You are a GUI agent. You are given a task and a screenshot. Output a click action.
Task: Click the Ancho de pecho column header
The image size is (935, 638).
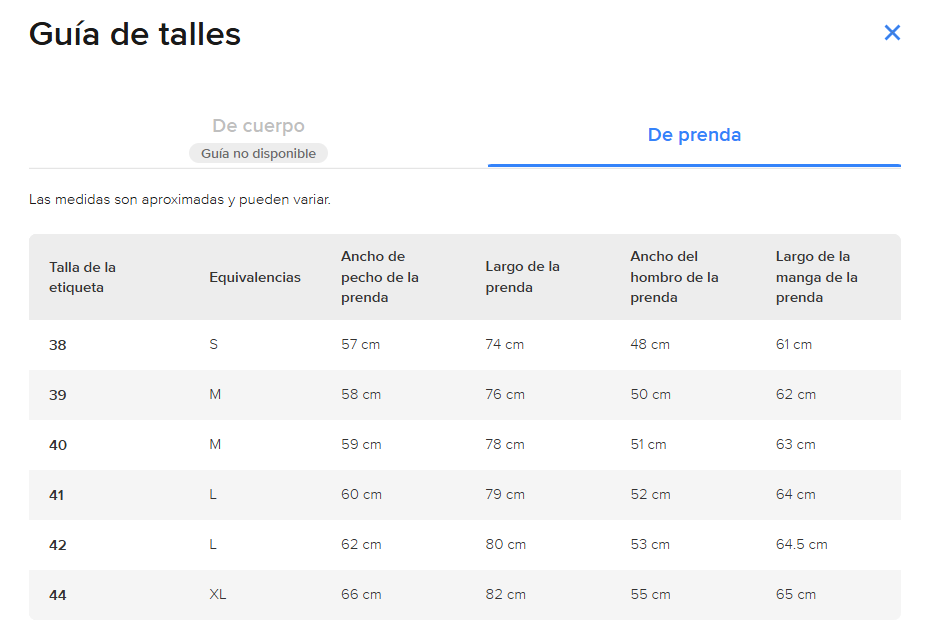(380, 277)
